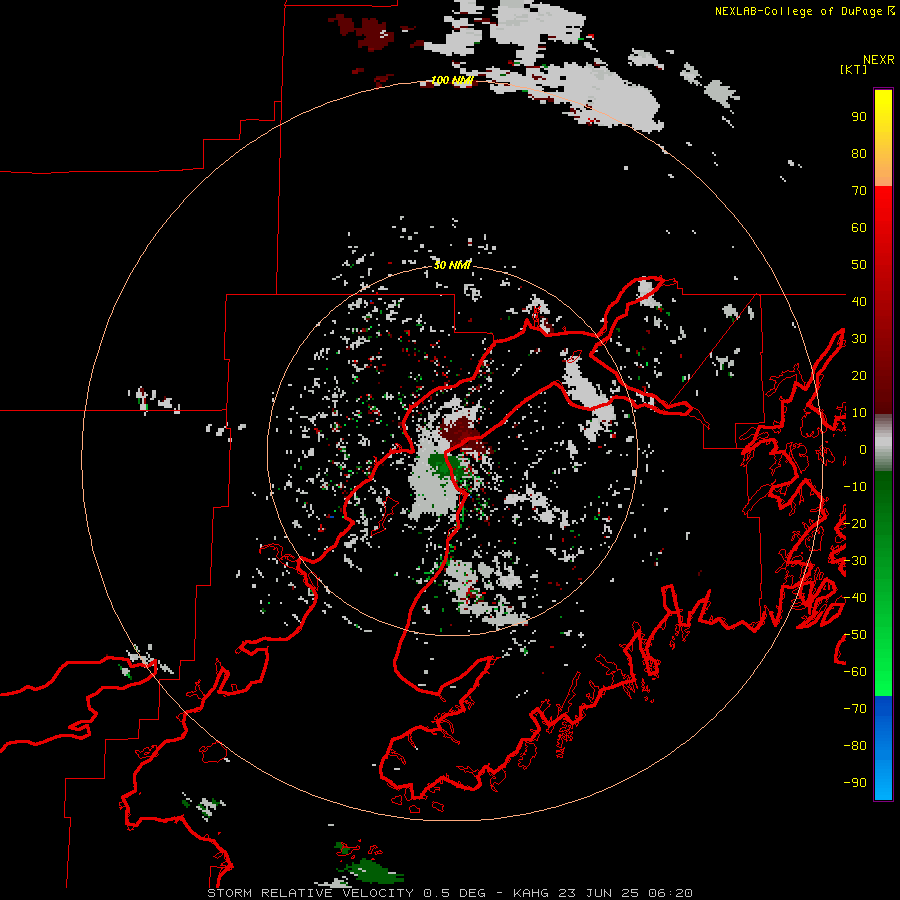Click the NEXR label above the color scale
This screenshot has width=900, height=900.
[x=879, y=60]
